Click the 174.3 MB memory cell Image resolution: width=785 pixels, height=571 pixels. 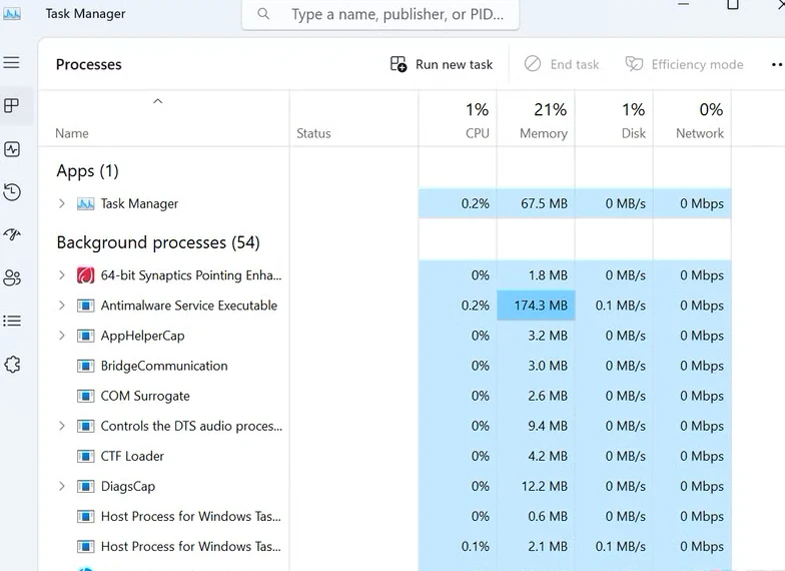point(536,305)
